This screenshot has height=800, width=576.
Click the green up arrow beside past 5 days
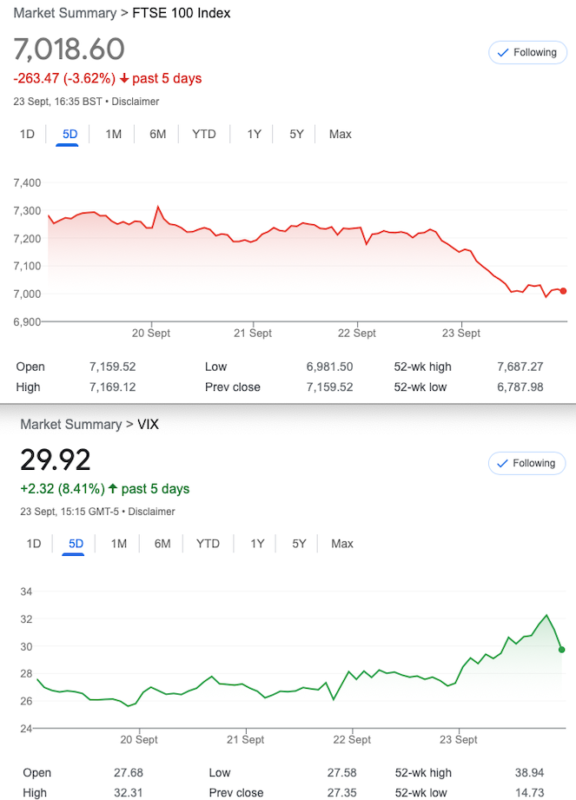pos(113,489)
